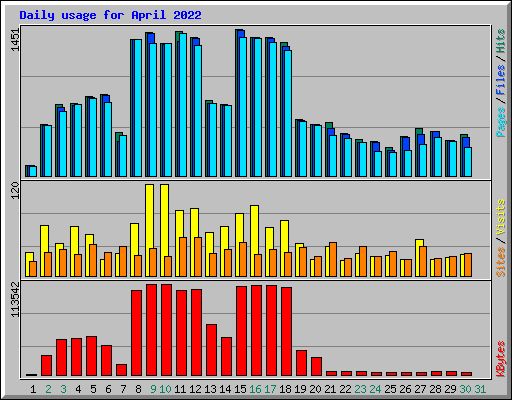Select green day label 3
This screenshot has width=512, height=400.
click(63, 389)
